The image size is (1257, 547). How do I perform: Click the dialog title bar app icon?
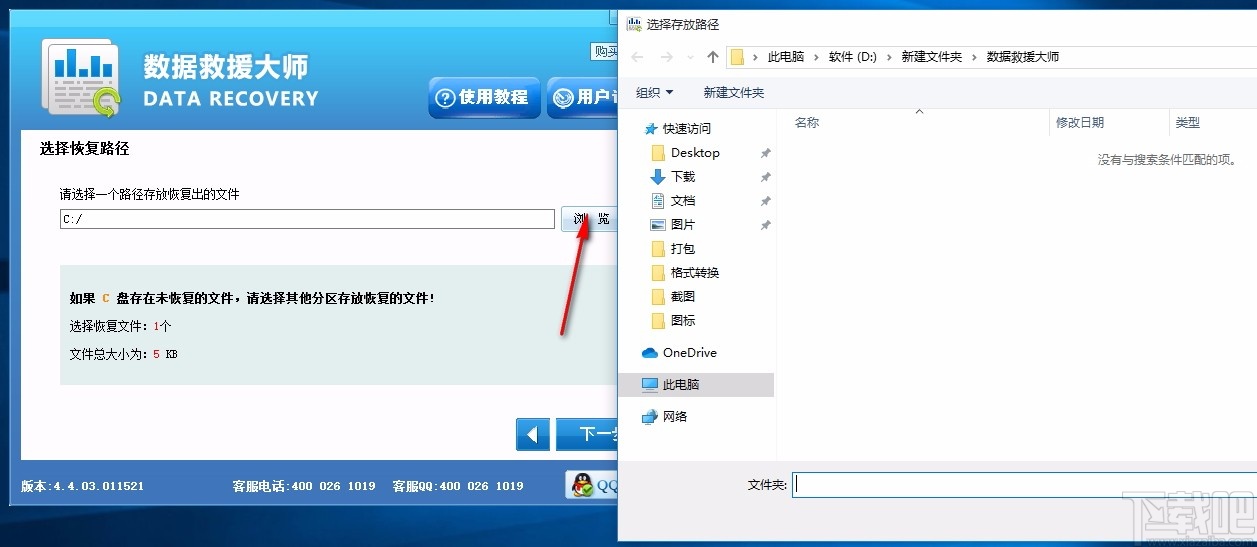tap(633, 24)
